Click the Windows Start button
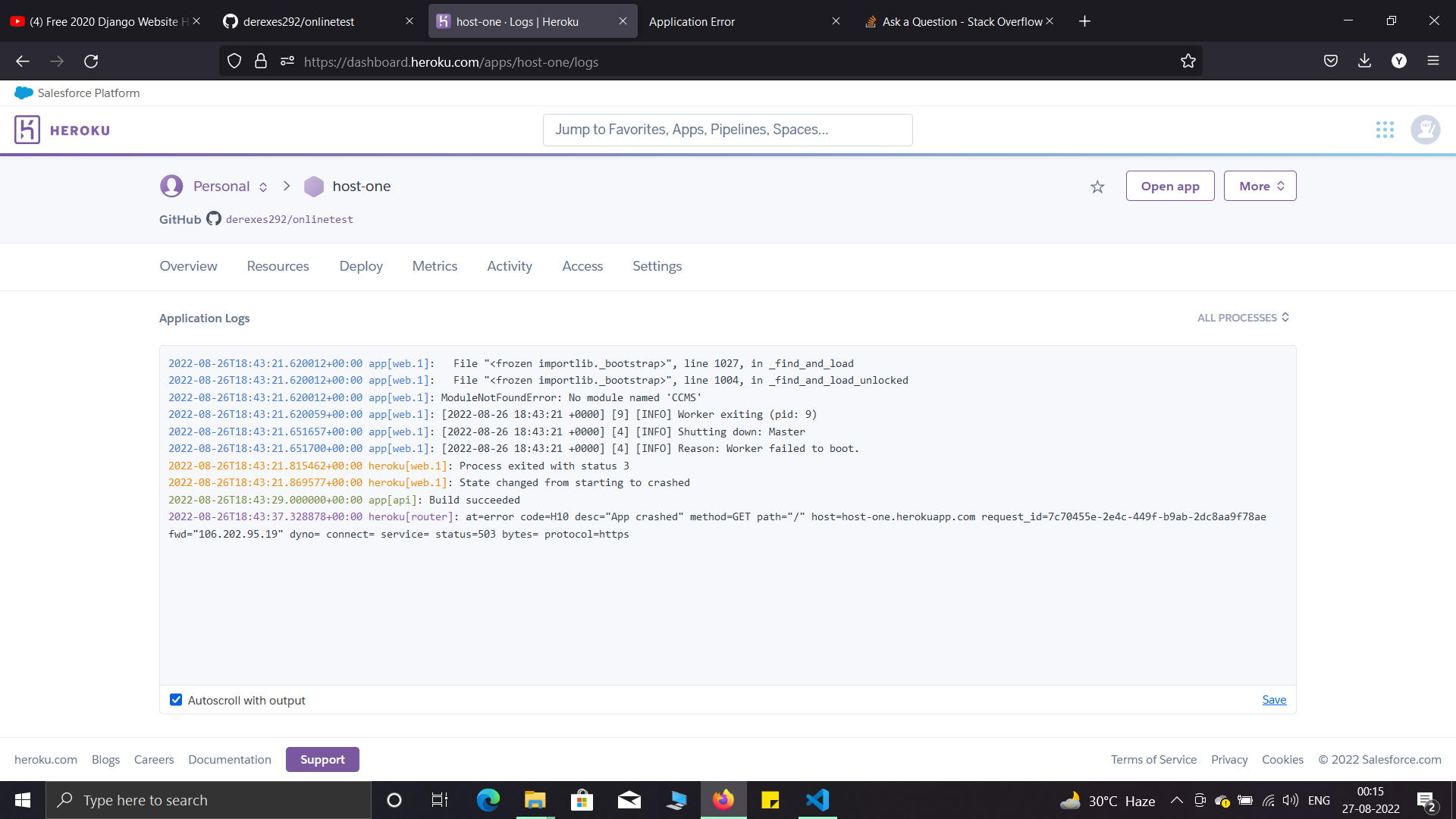Image resolution: width=1456 pixels, height=819 pixels. pos(23,800)
